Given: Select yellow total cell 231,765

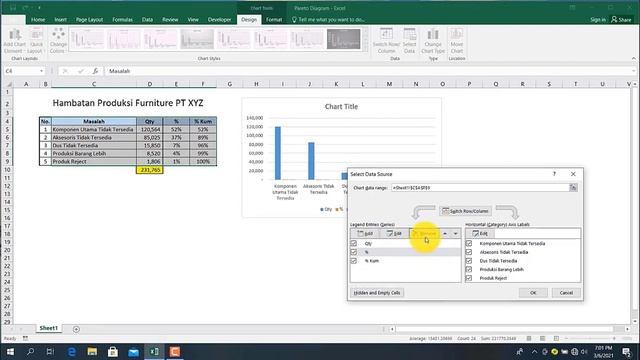Looking at the screenshot, I should click(x=149, y=170).
